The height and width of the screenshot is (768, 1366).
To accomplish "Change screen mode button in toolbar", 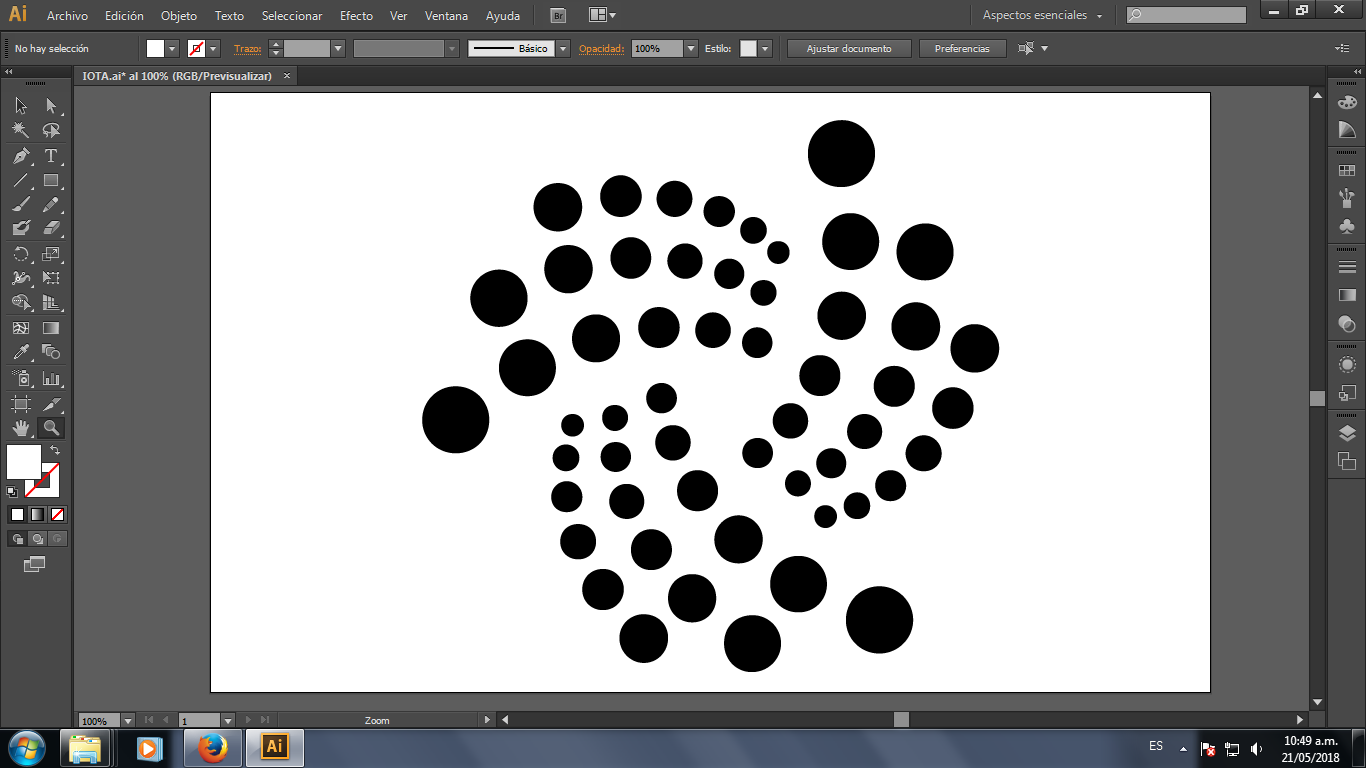I will click(x=35, y=564).
